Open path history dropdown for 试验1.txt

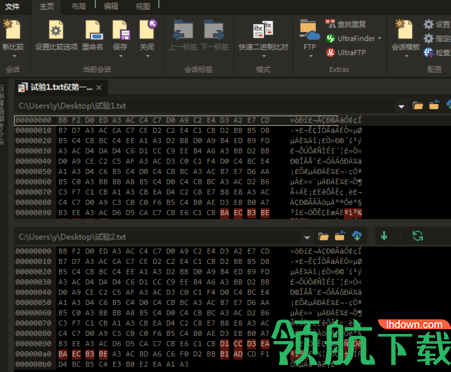point(401,107)
